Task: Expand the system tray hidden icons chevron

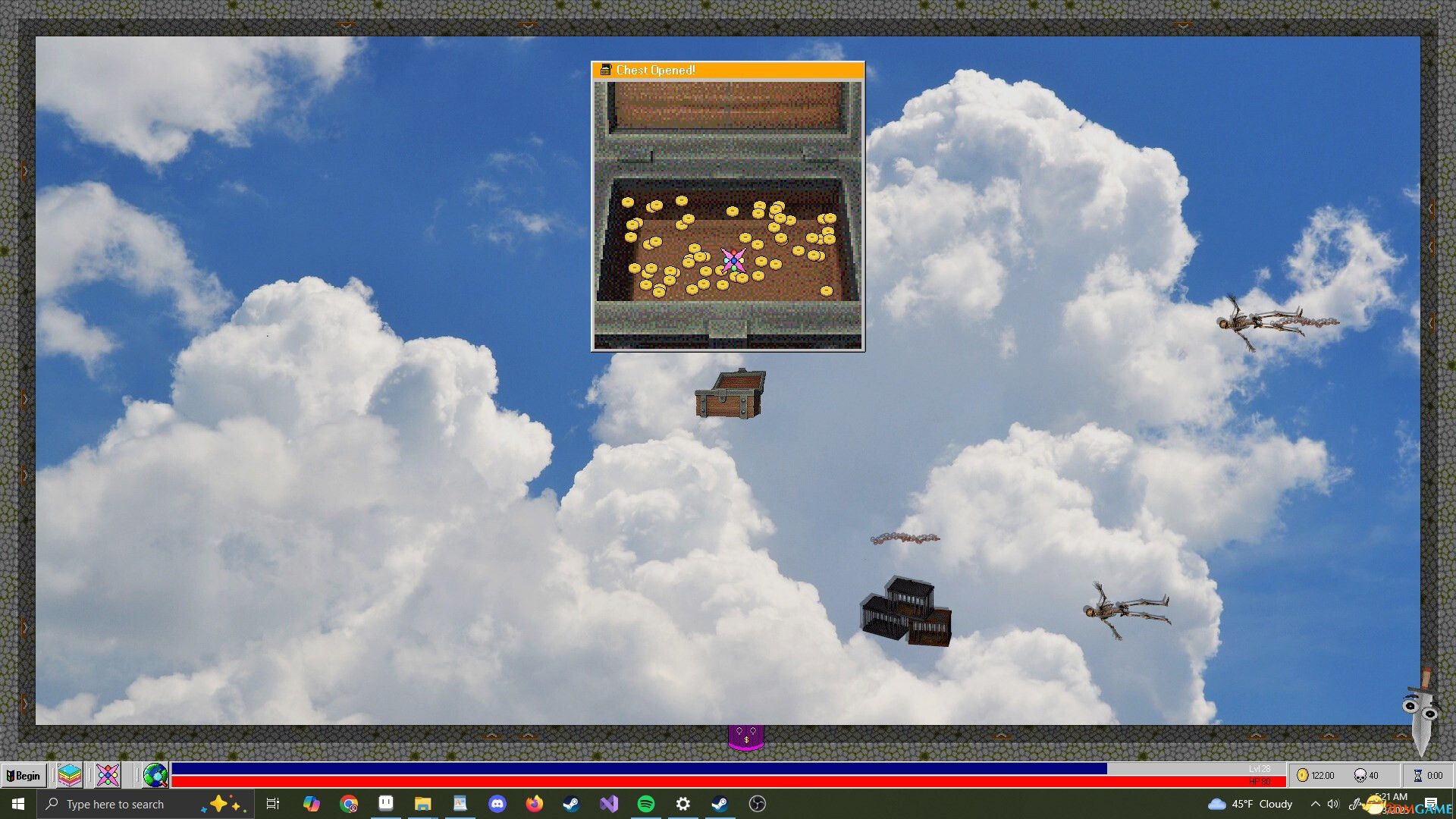Action: click(1315, 804)
